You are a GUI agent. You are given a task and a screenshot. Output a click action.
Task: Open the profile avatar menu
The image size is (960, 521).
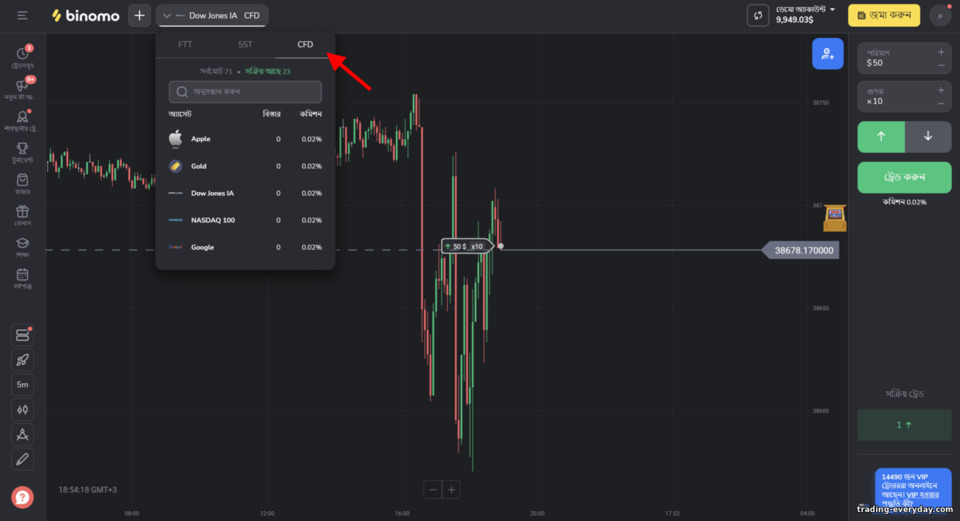tap(940, 15)
